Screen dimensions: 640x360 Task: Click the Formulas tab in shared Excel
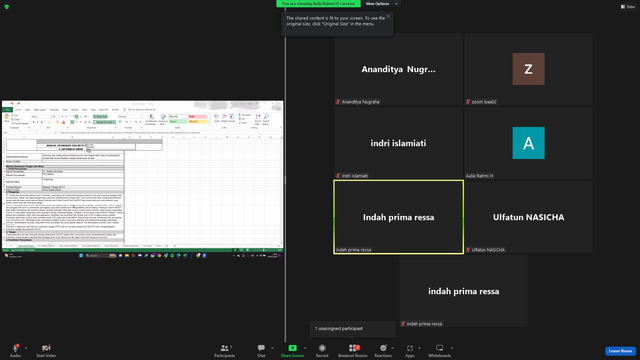54,110
